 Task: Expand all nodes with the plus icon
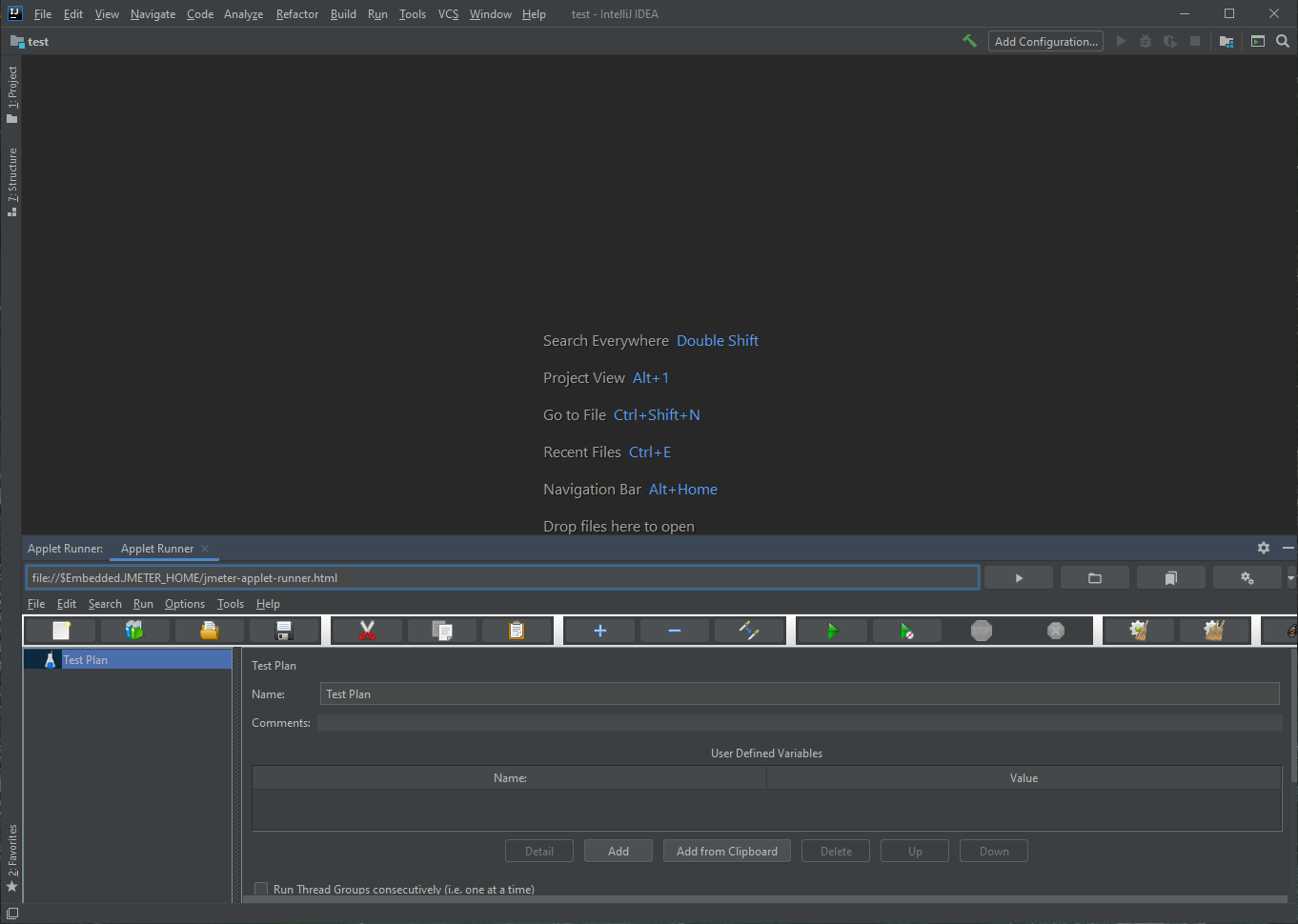click(x=600, y=631)
